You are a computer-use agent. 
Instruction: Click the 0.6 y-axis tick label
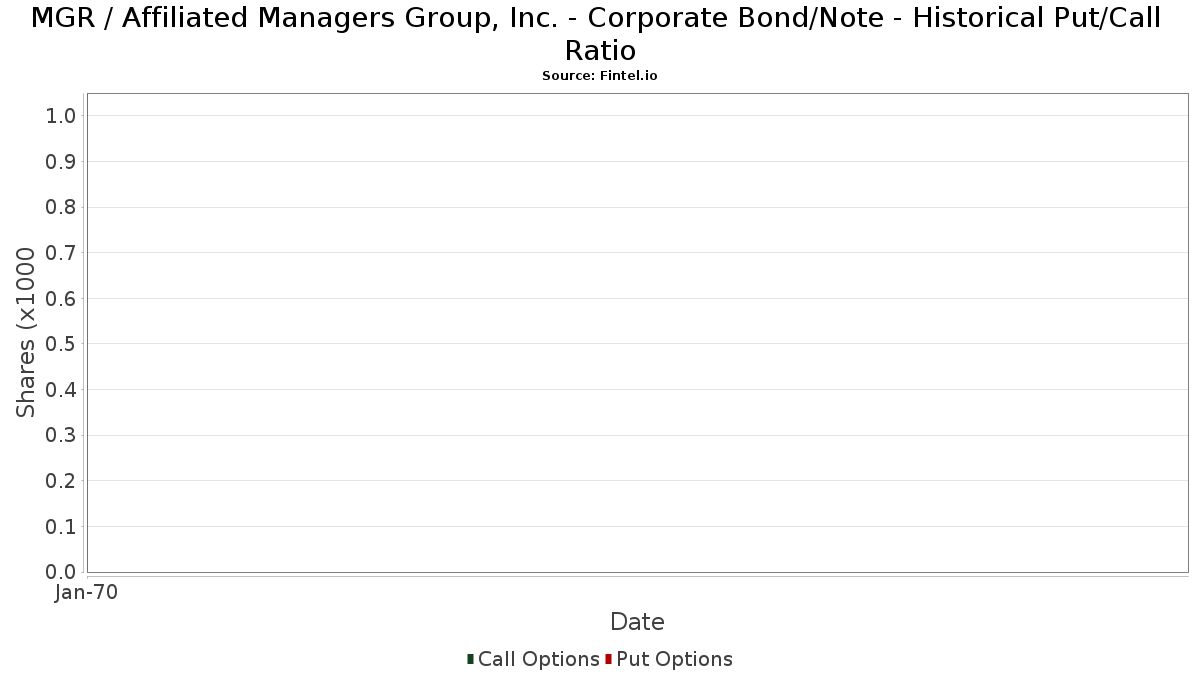pos(61,299)
